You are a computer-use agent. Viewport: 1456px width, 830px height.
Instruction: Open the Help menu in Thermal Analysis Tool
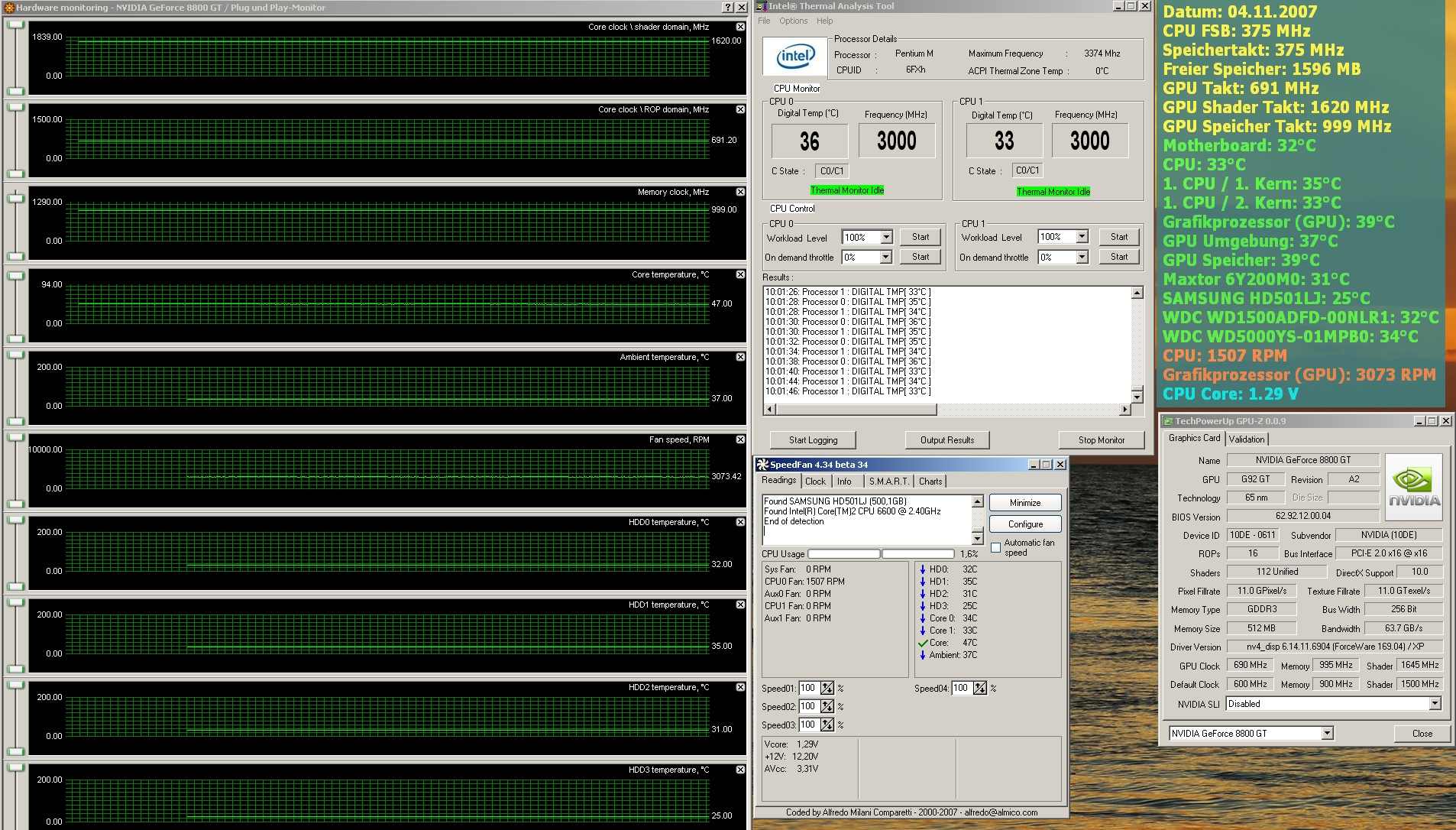825,21
